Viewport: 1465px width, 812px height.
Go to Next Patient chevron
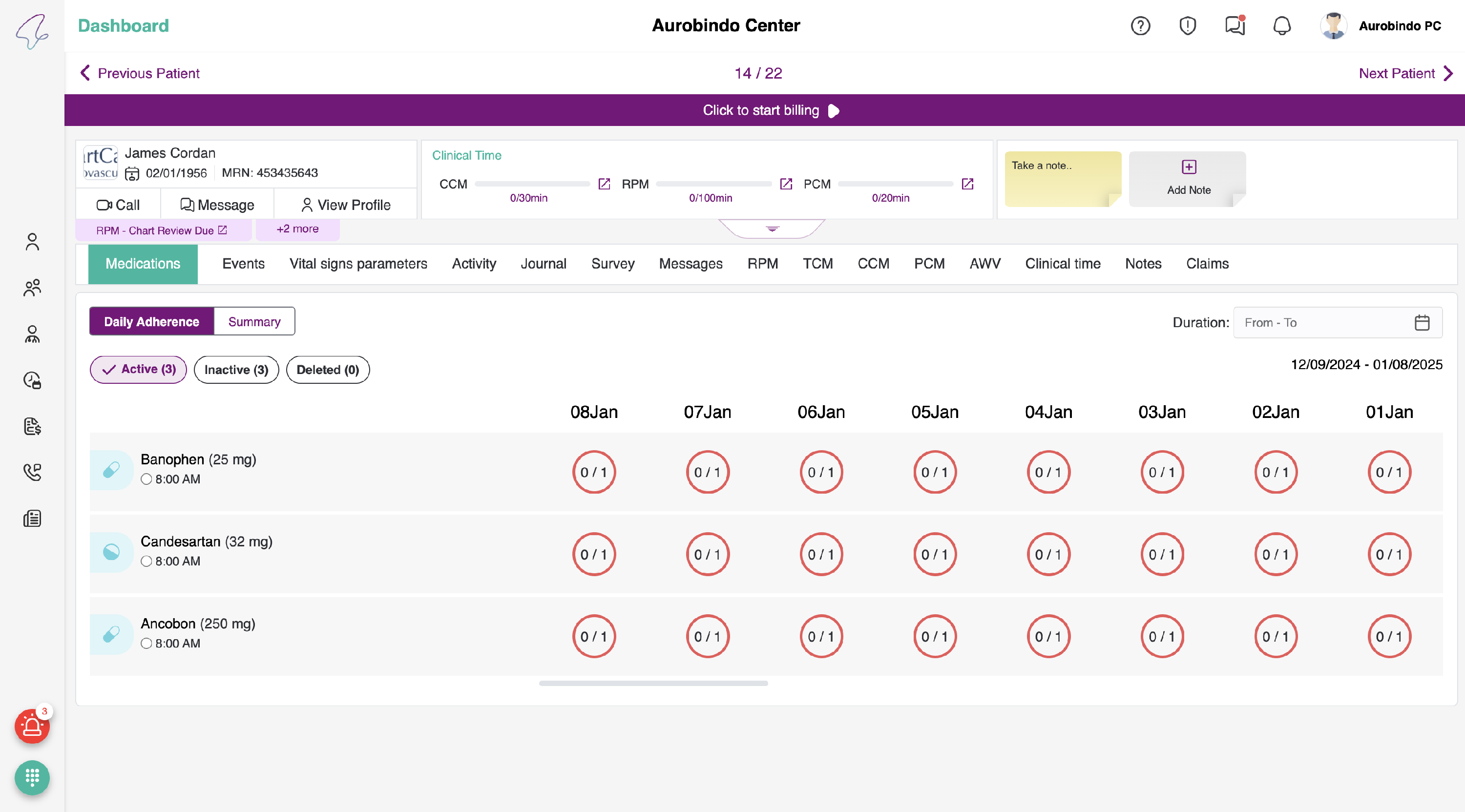pyautogui.click(x=1448, y=73)
